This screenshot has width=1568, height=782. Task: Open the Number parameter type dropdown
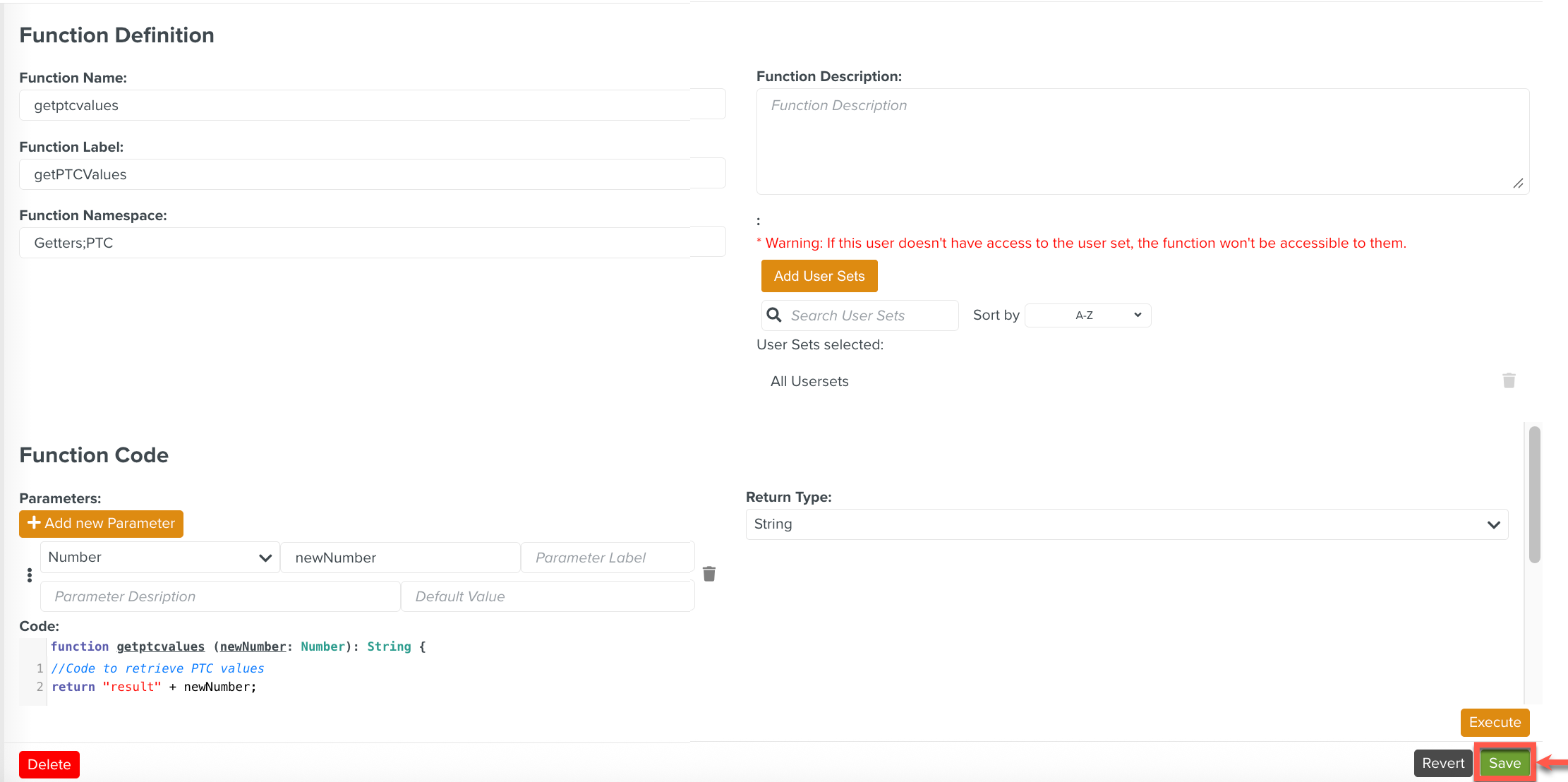[160, 558]
